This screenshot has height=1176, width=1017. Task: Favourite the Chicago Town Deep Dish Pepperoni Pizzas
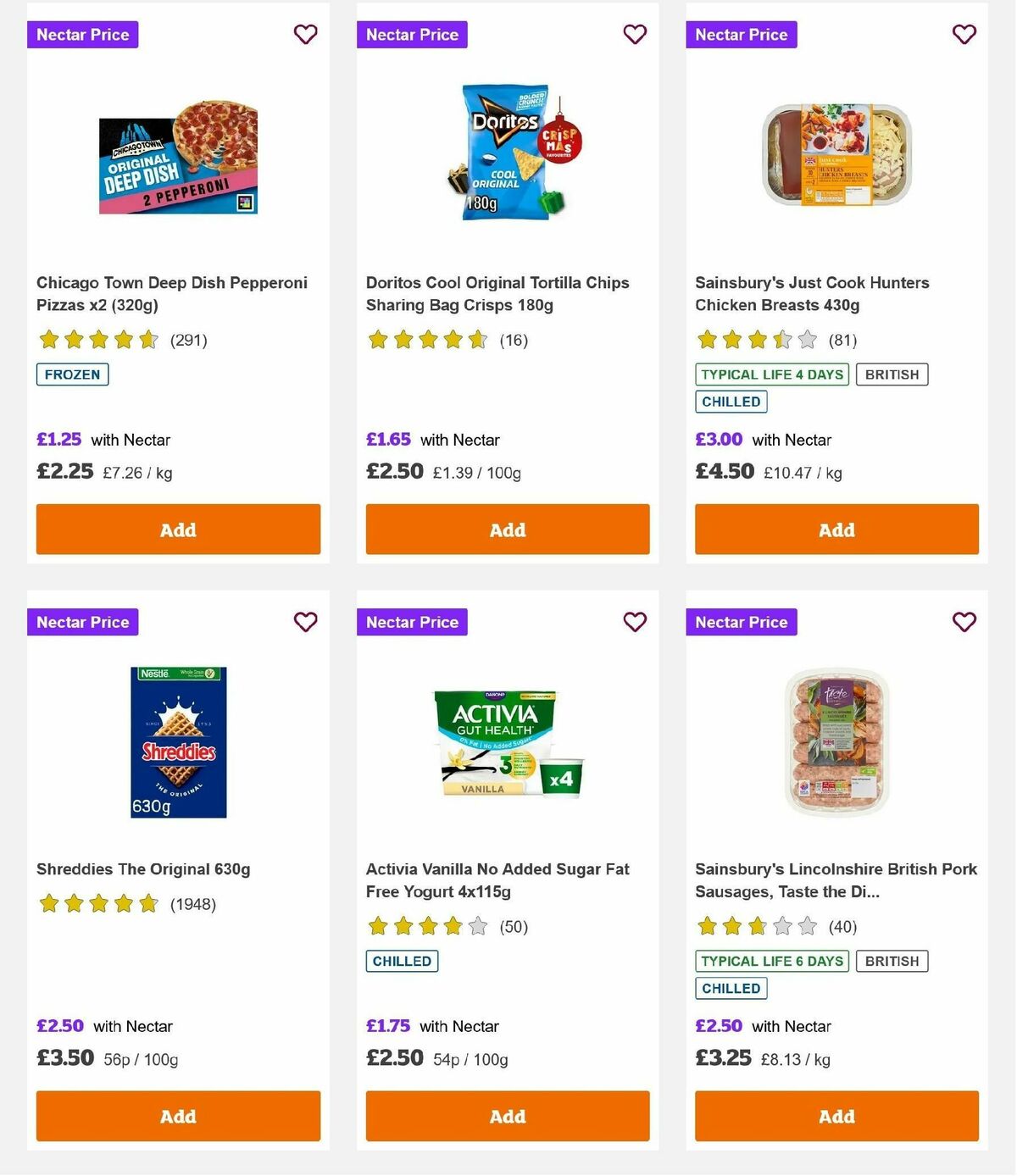click(305, 35)
